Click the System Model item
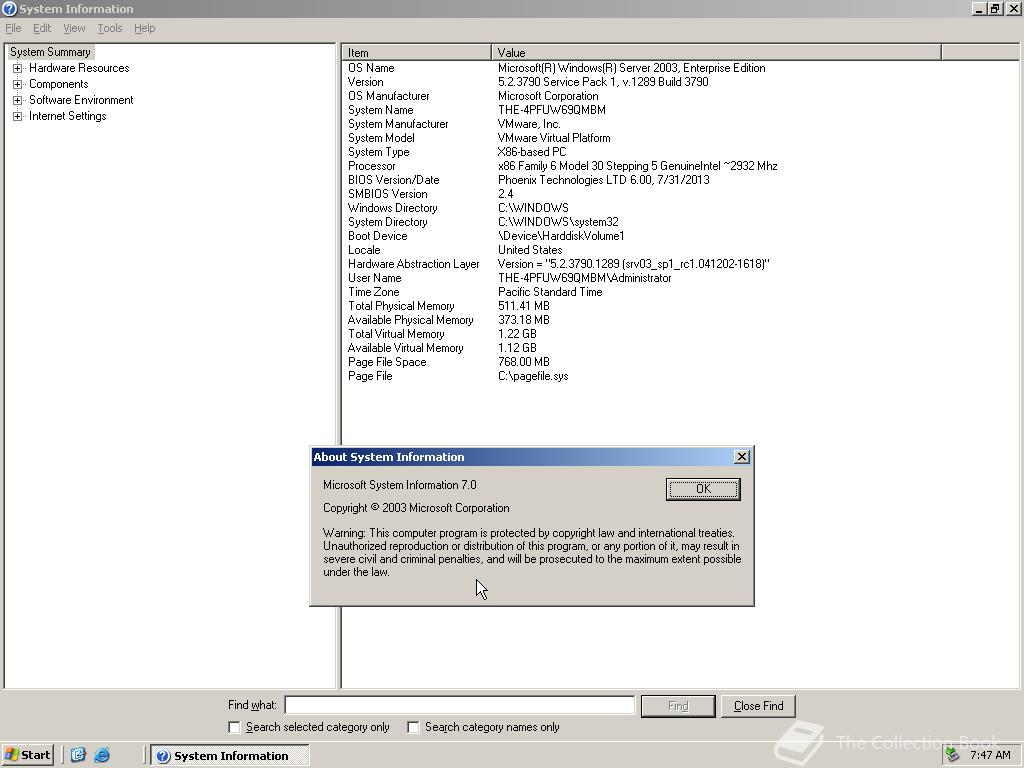The height and width of the screenshot is (768, 1024). [x=381, y=138]
